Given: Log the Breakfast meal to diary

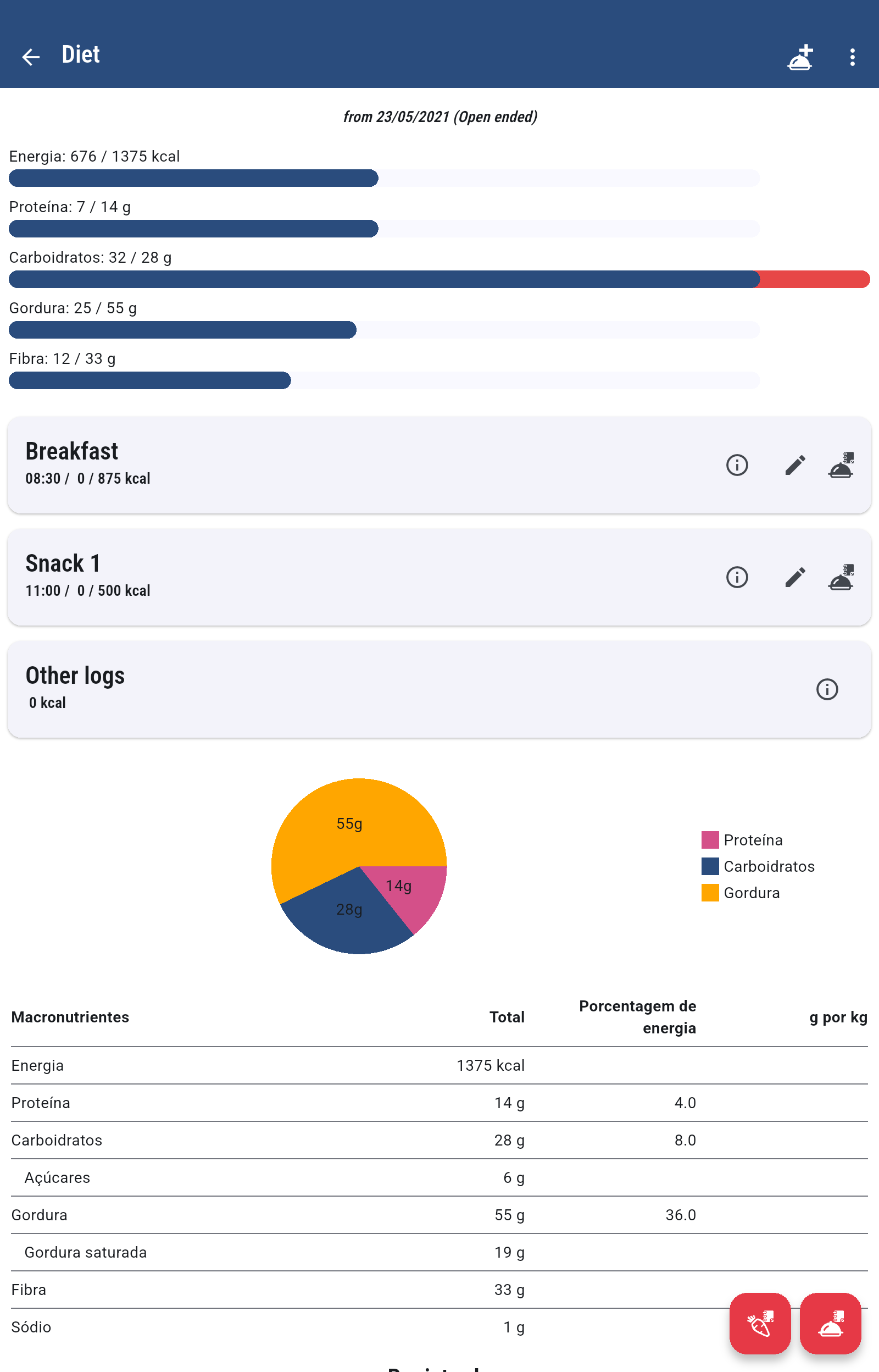Looking at the screenshot, I should tap(841, 465).
